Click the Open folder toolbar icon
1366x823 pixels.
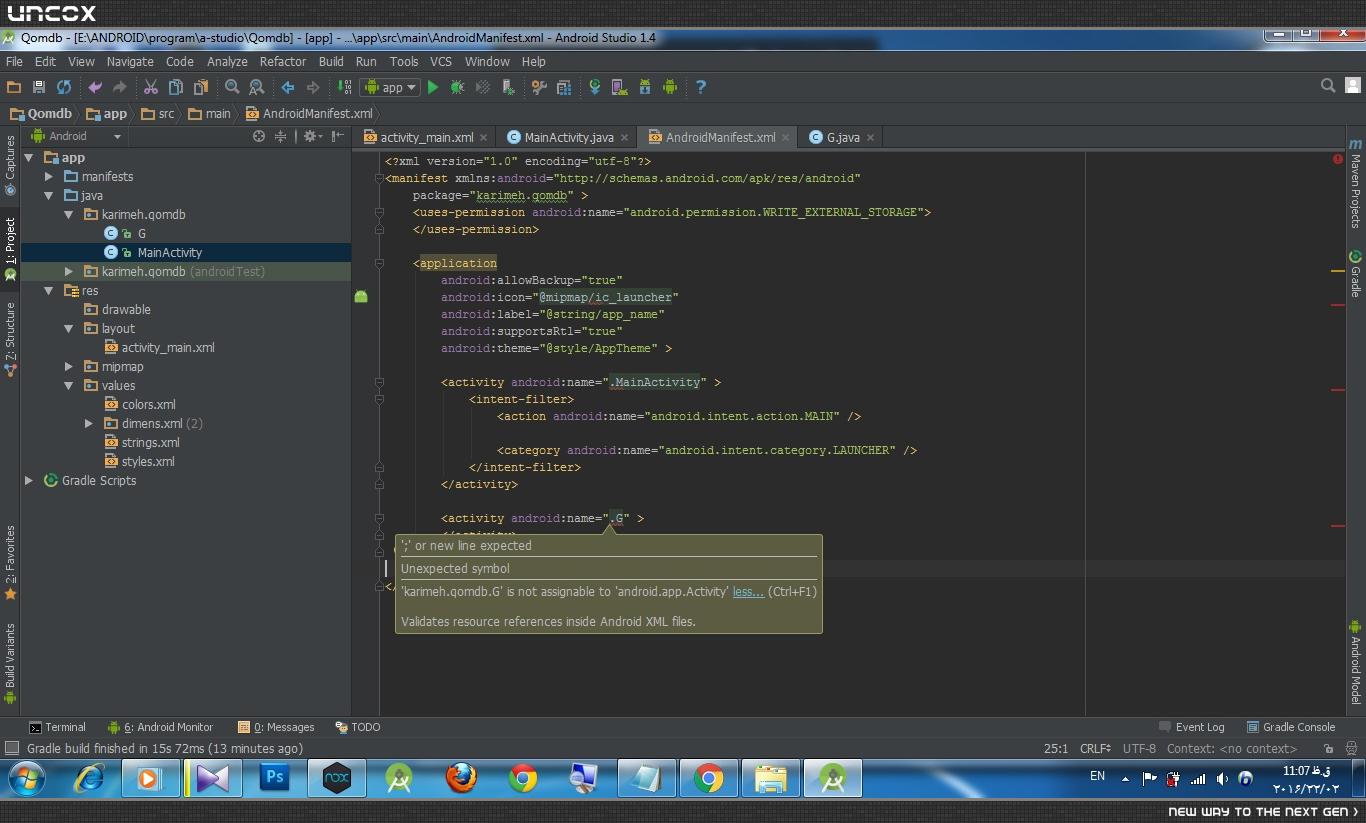coord(14,87)
